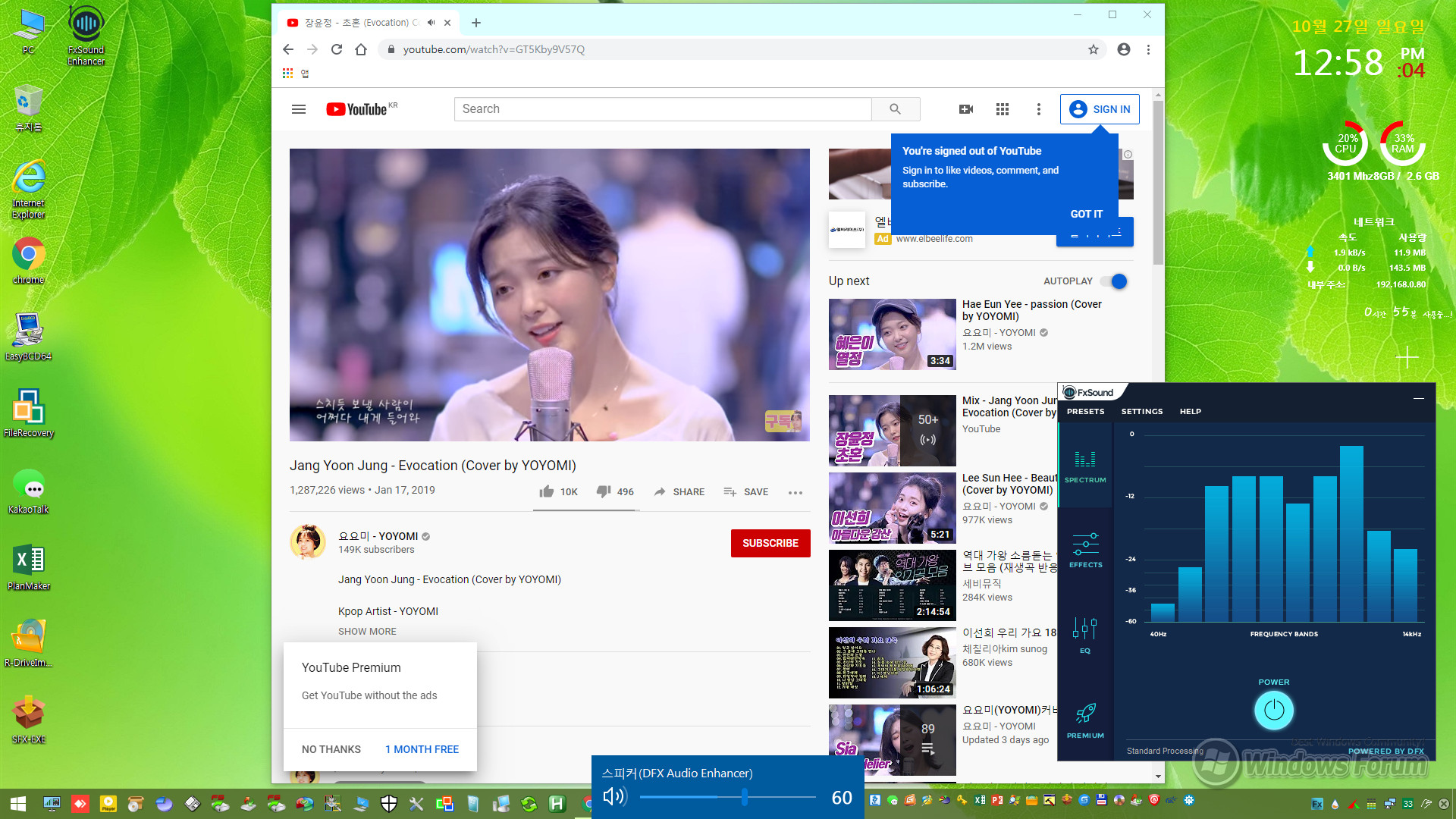Open the FxSound Enhancer desktop icon
Image resolution: width=1456 pixels, height=819 pixels.
(x=86, y=35)
